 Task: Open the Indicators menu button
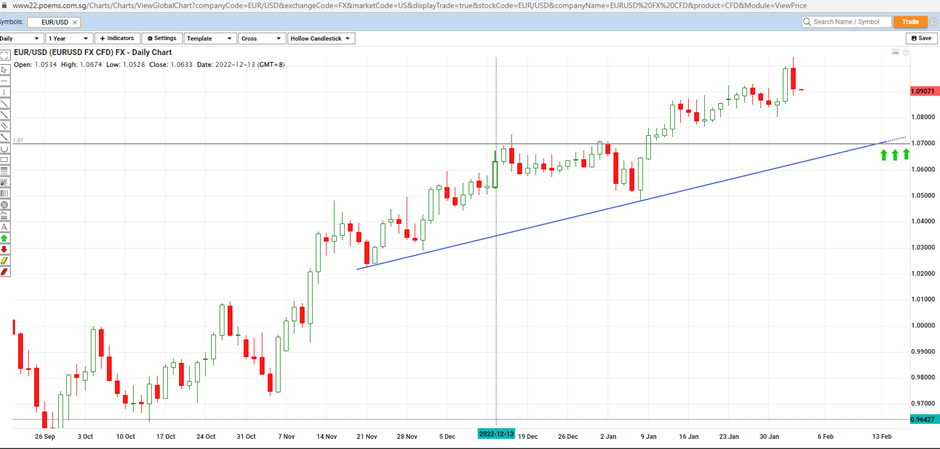coord(117,38)
